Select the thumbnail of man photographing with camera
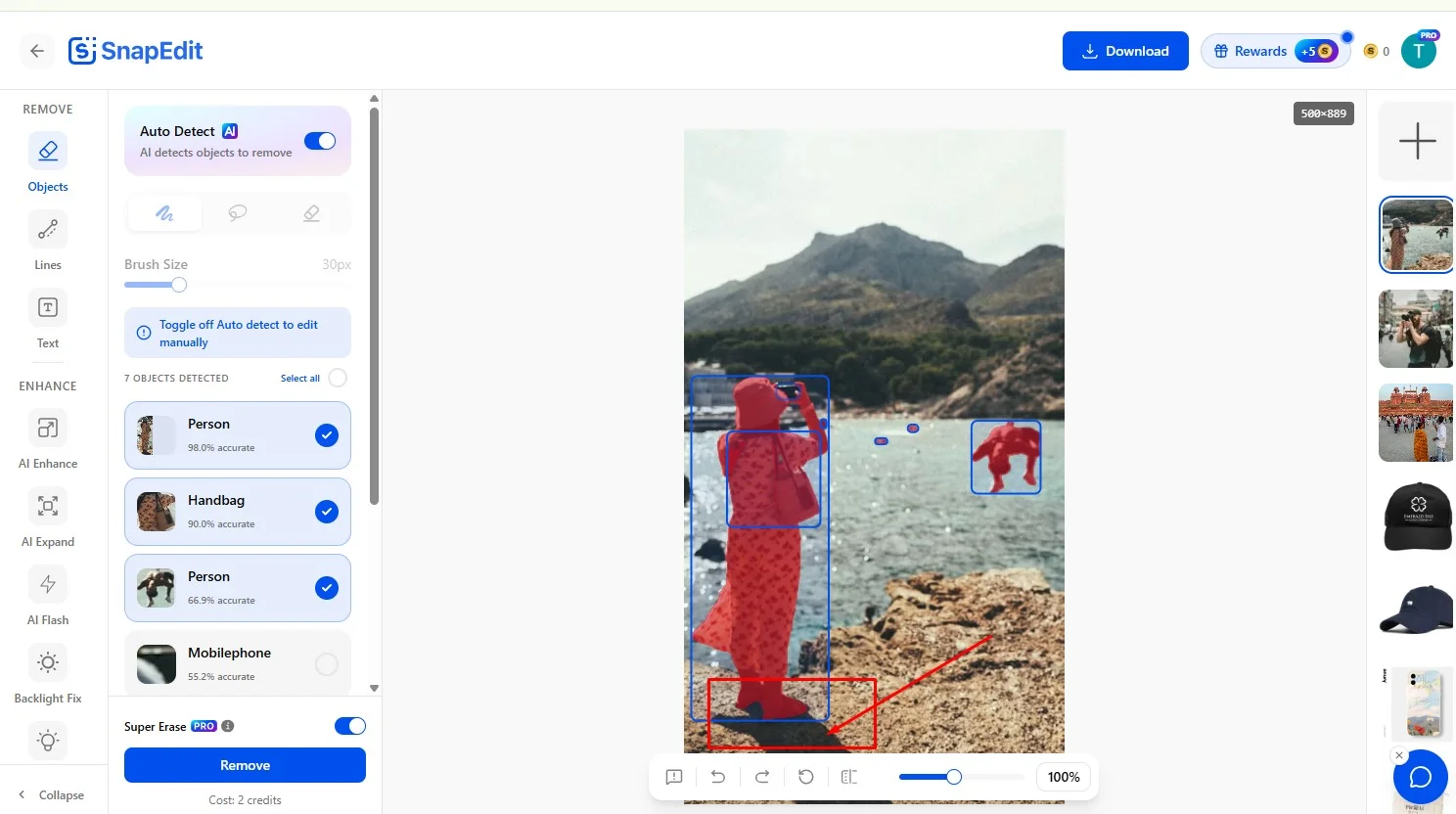Image resolution: width=1456 pixels, height=814 pixels. [x=1416, y=329]
